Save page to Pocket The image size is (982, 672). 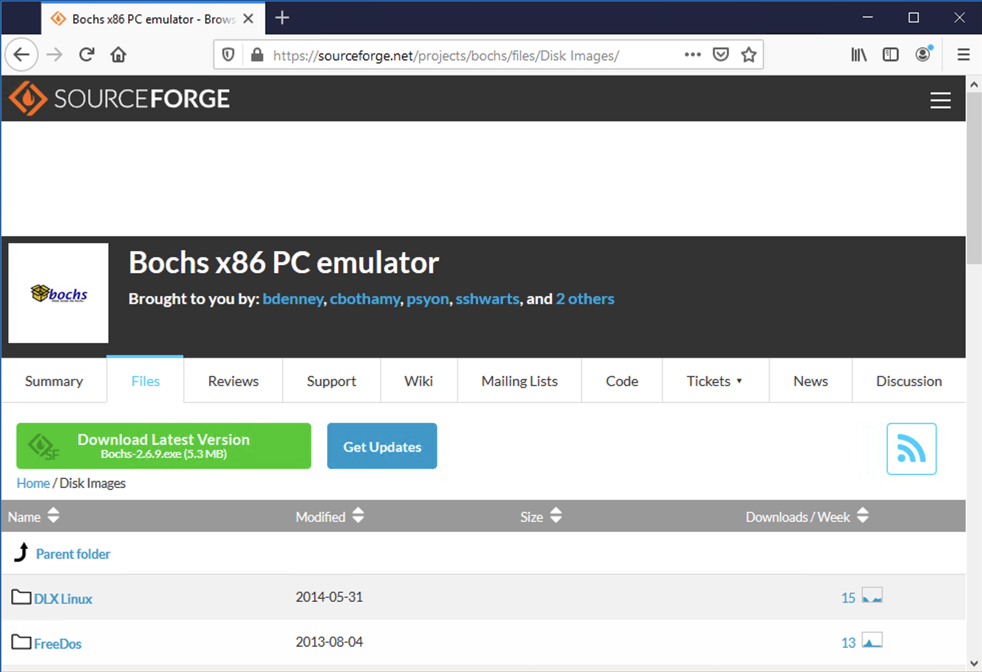pos(721,55)
